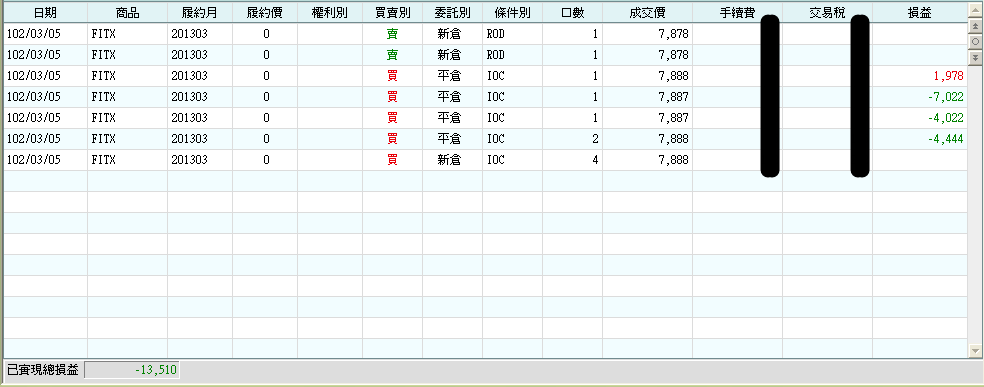Click the double-down page-down scroll icon
984x387 pixels.
975,57
